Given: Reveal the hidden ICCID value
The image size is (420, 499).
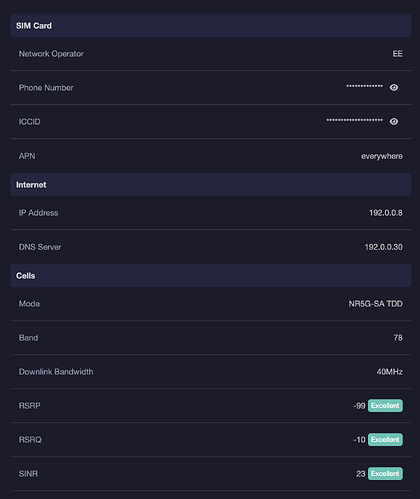Looking at the screenshot, I should click(394, 121).
